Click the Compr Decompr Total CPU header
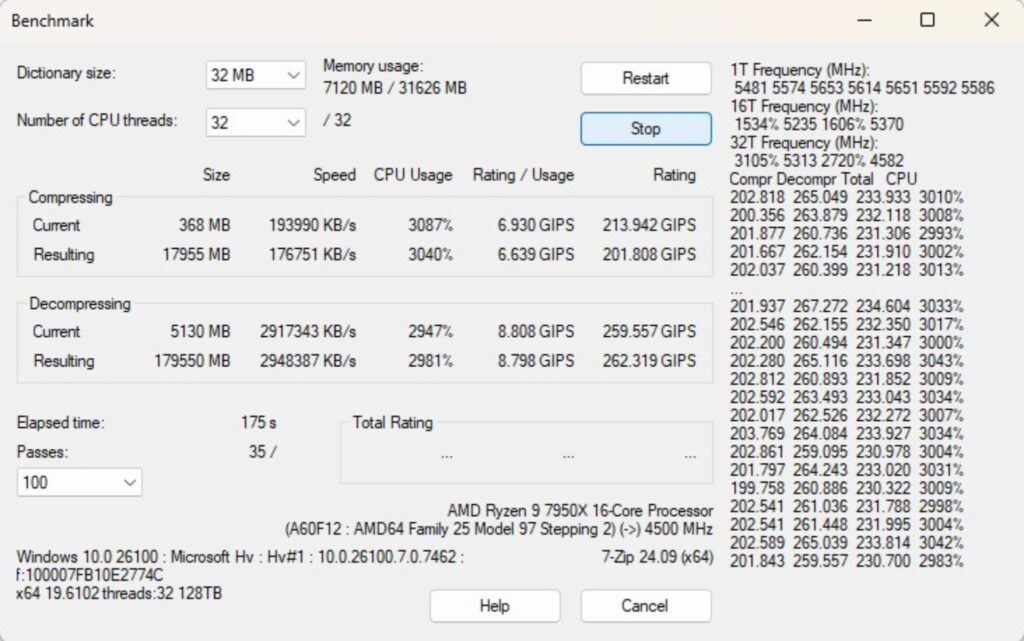The image size is (1024, 641). (824, 179)
